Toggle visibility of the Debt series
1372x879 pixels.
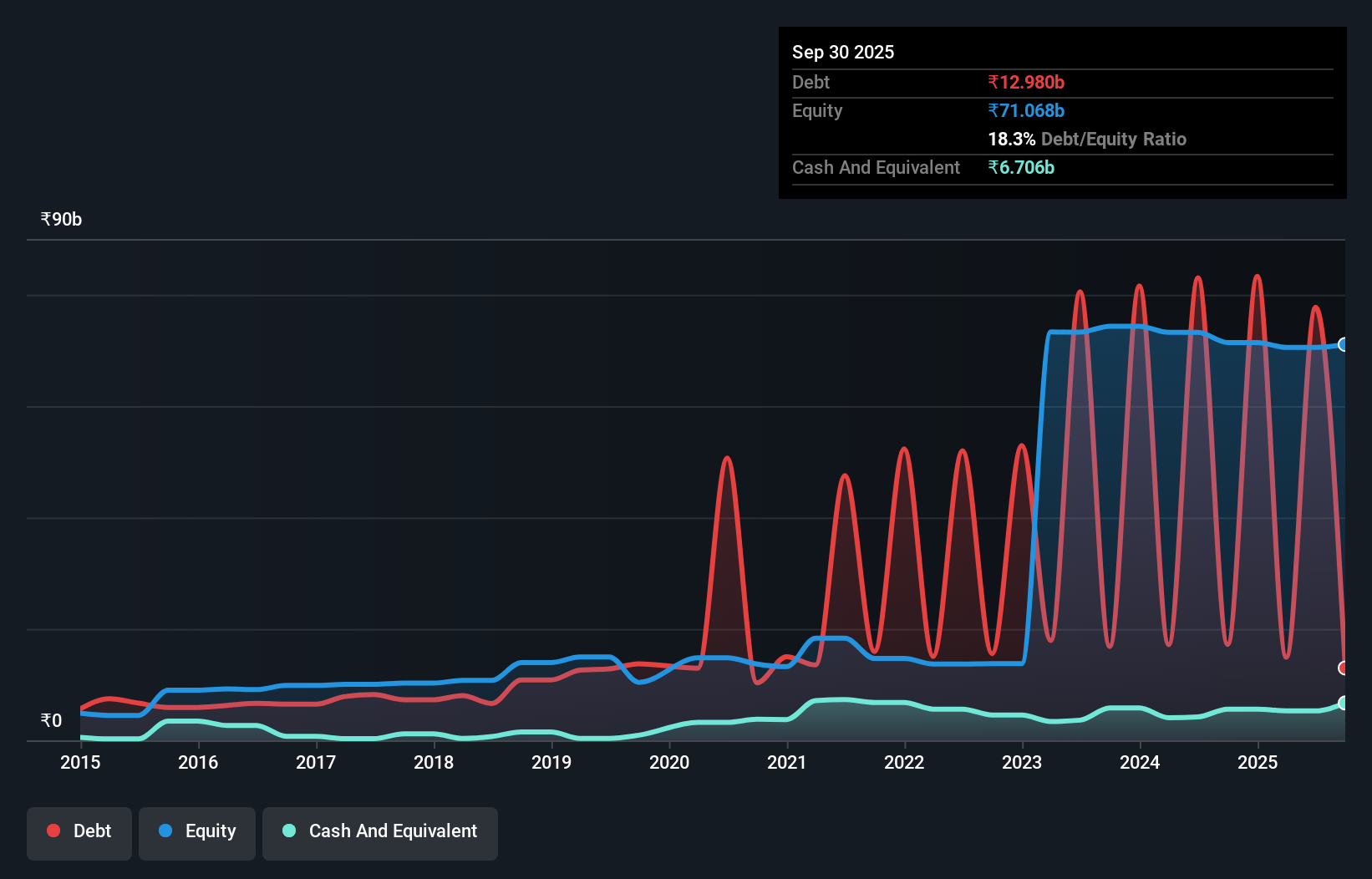tap(79, 832)
